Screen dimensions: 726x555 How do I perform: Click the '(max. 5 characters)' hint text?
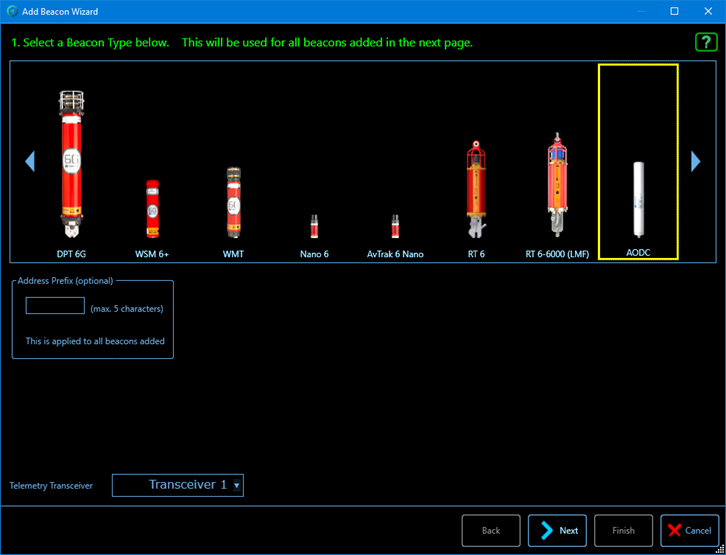click(127, 309)
